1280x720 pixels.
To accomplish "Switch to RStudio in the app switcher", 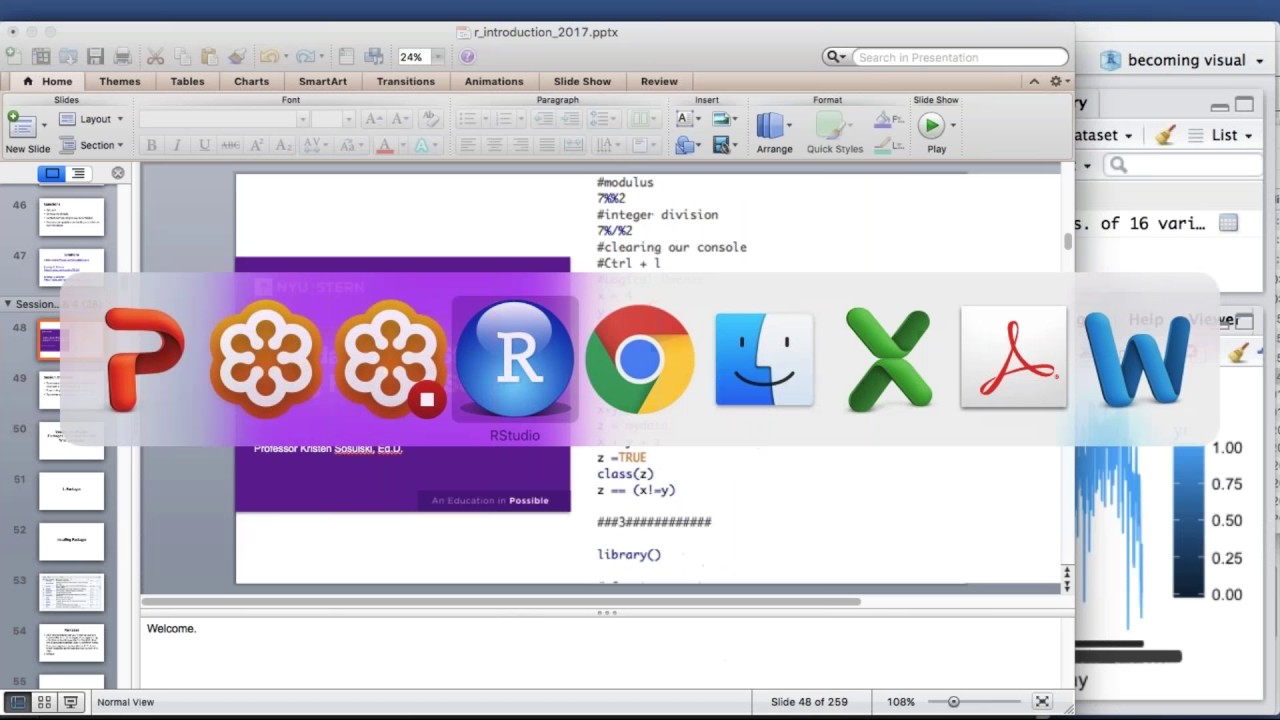I will pos(514,358).
